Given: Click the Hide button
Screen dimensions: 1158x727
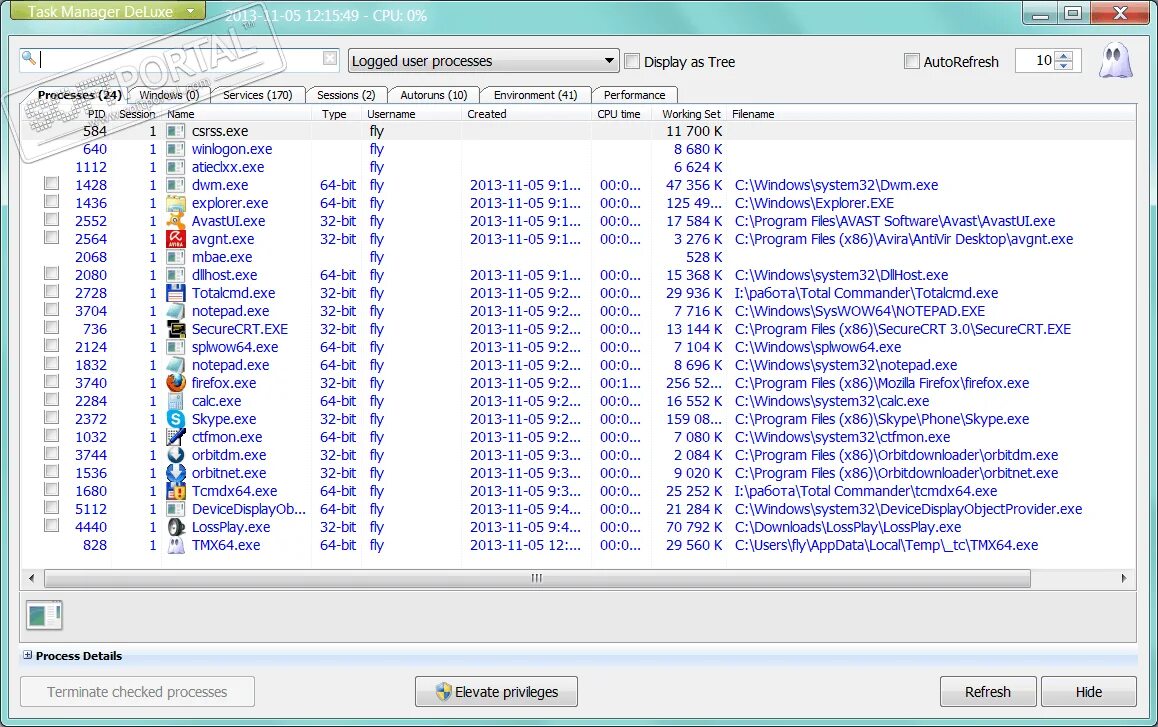Looking at the screenshot, I should pyautogui.click(x=1089, y=692).
